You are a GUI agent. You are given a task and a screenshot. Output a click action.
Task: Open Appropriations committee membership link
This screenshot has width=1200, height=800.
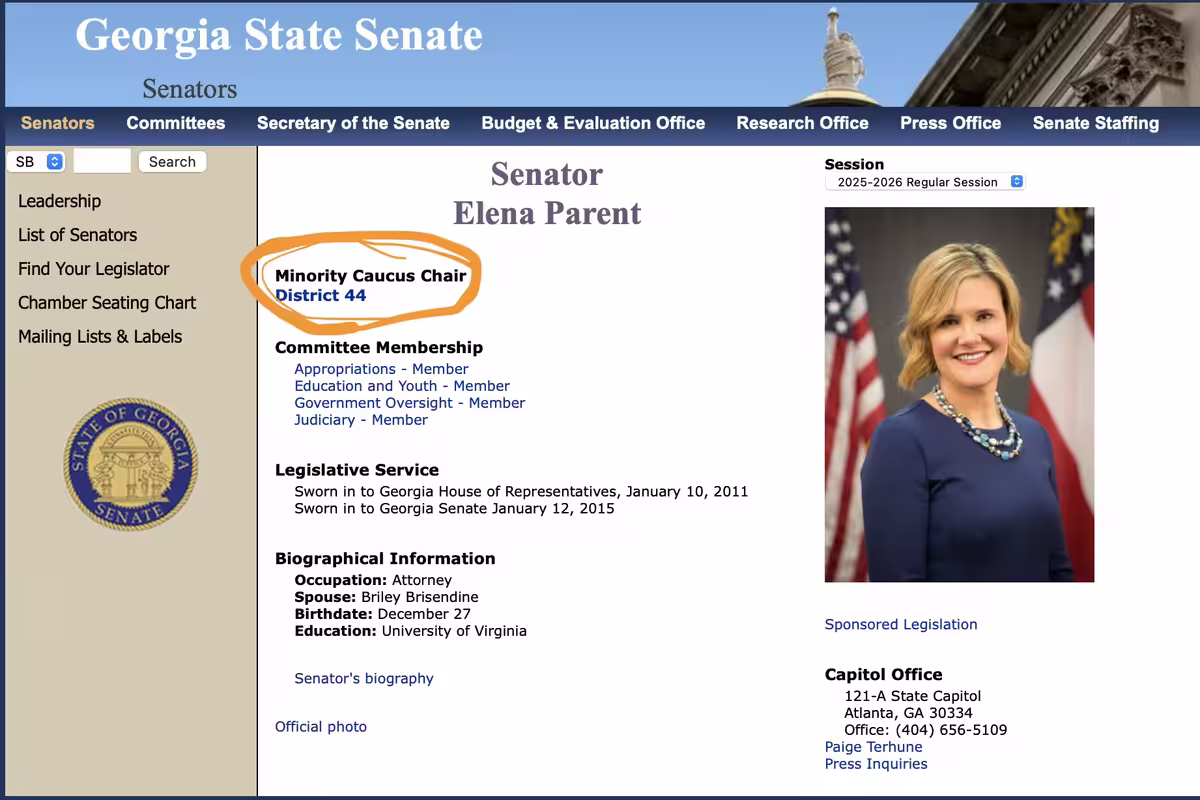click(x=381, y=369)
